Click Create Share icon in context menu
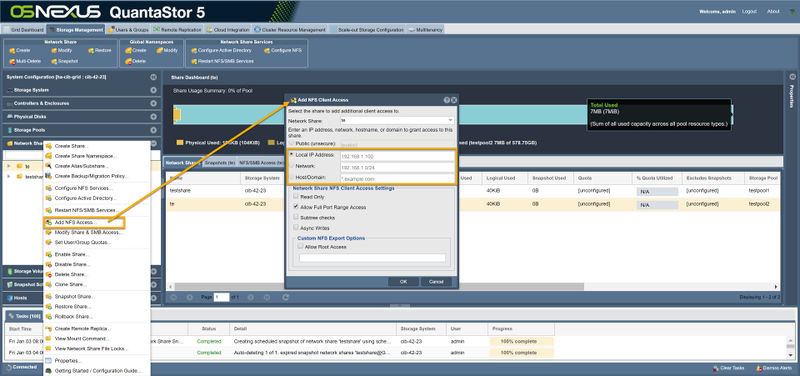The width and height of the screenshot is (800, 376). click(49, 146)
